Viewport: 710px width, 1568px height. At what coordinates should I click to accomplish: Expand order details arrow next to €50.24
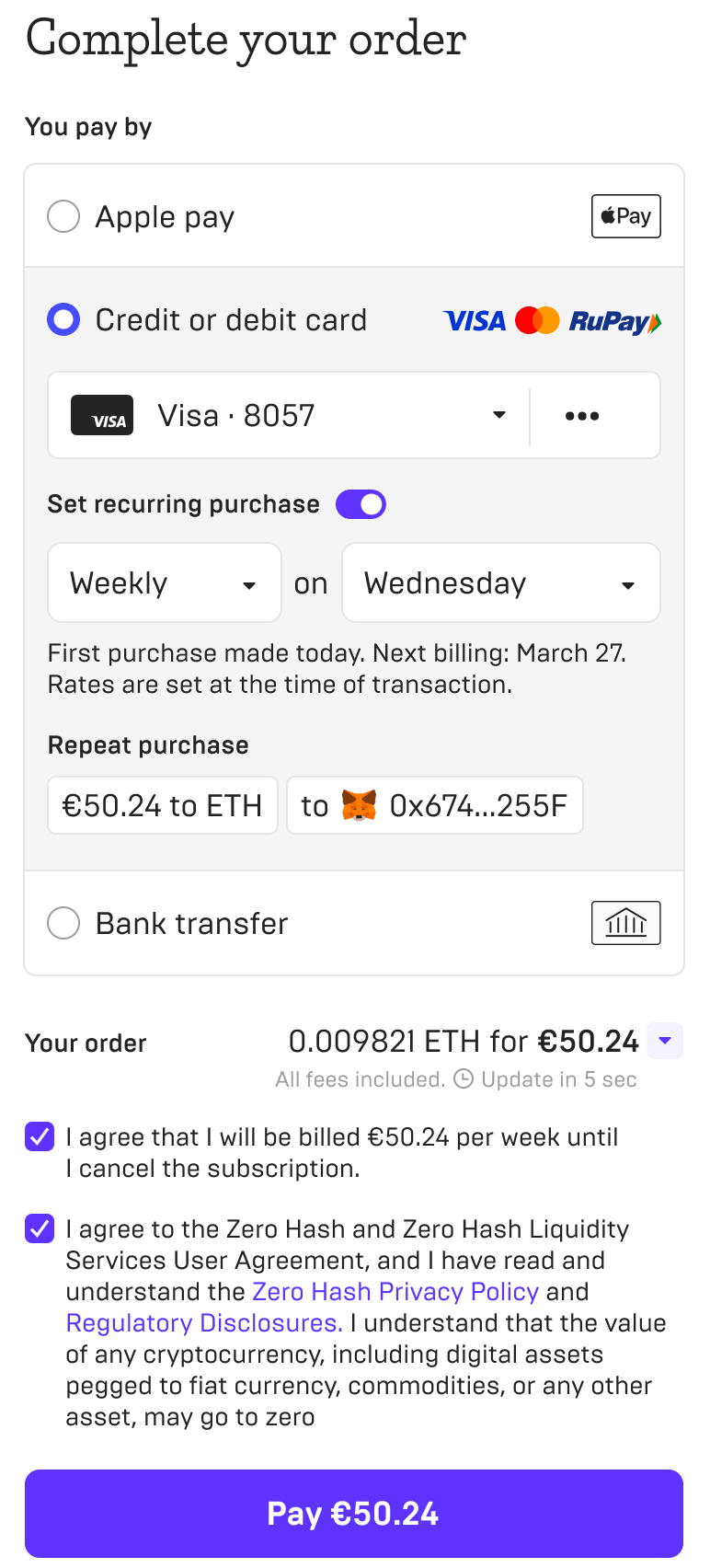[665, 1042]
